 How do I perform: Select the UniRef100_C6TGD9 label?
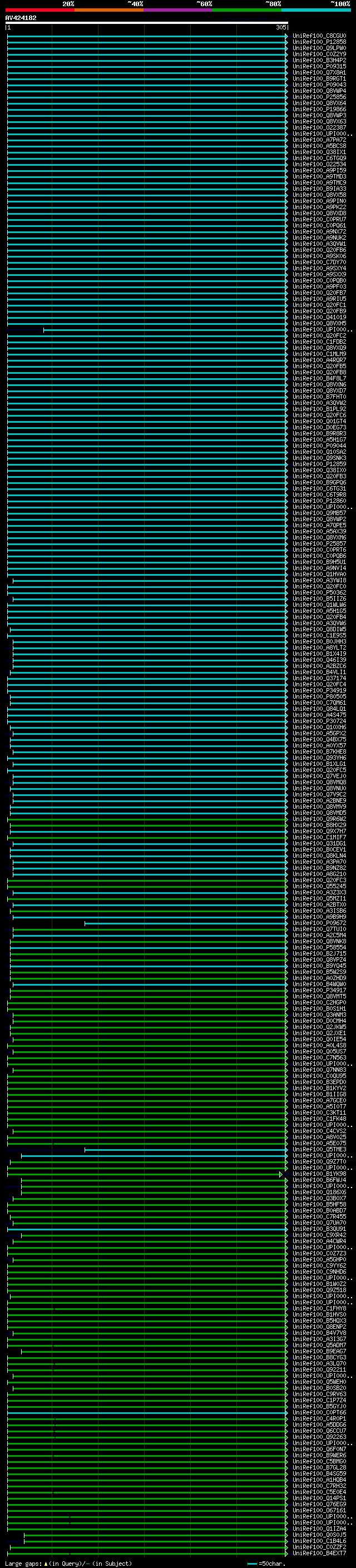tap(319, 159)
